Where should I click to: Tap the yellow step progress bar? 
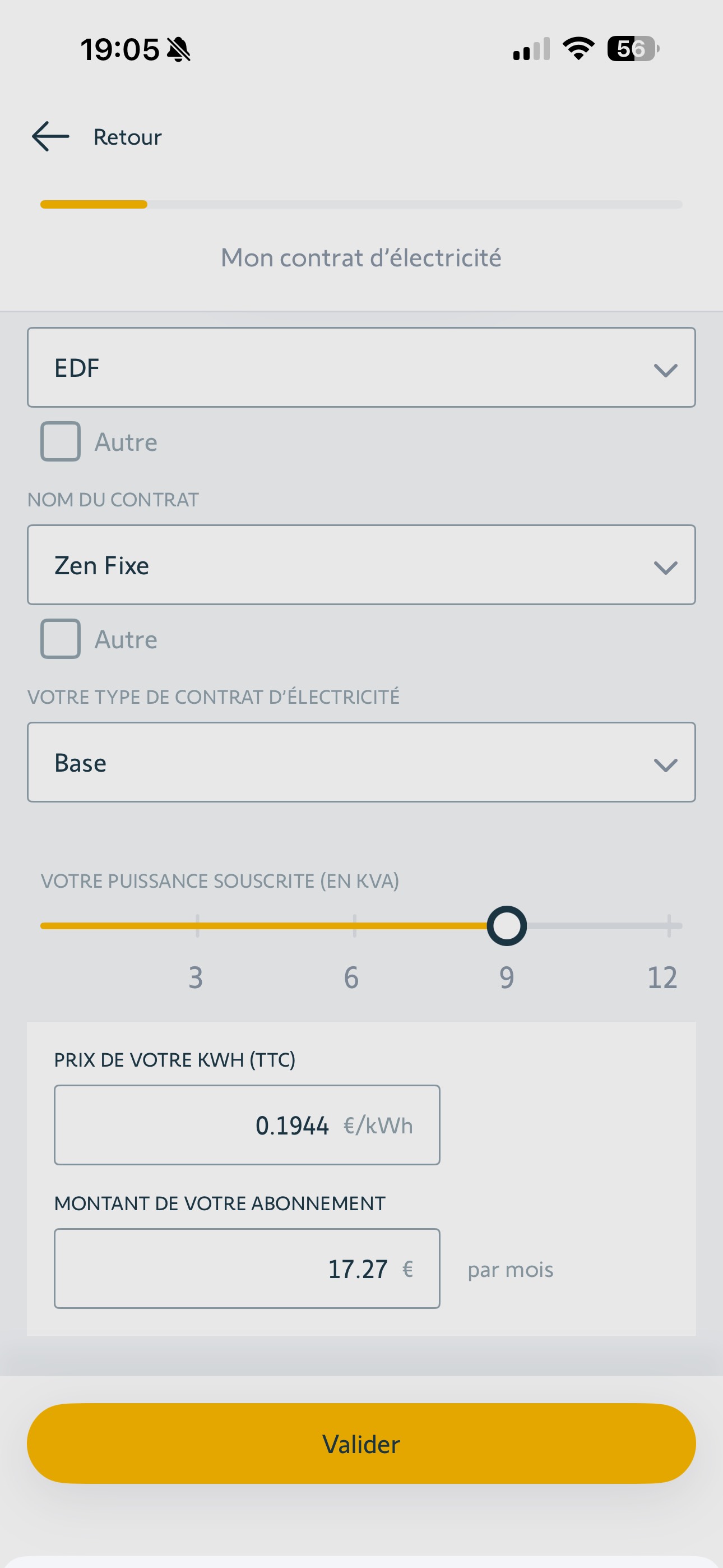[94, 205]
